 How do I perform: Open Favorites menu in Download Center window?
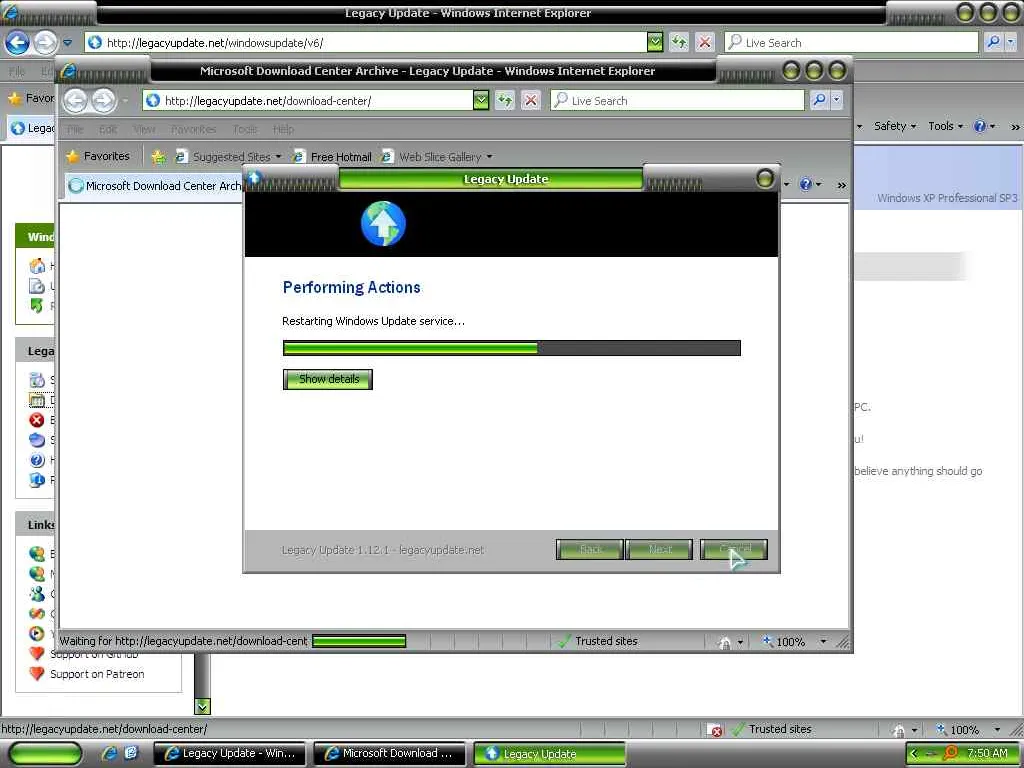pyautogui.click(x=193, y=129)
